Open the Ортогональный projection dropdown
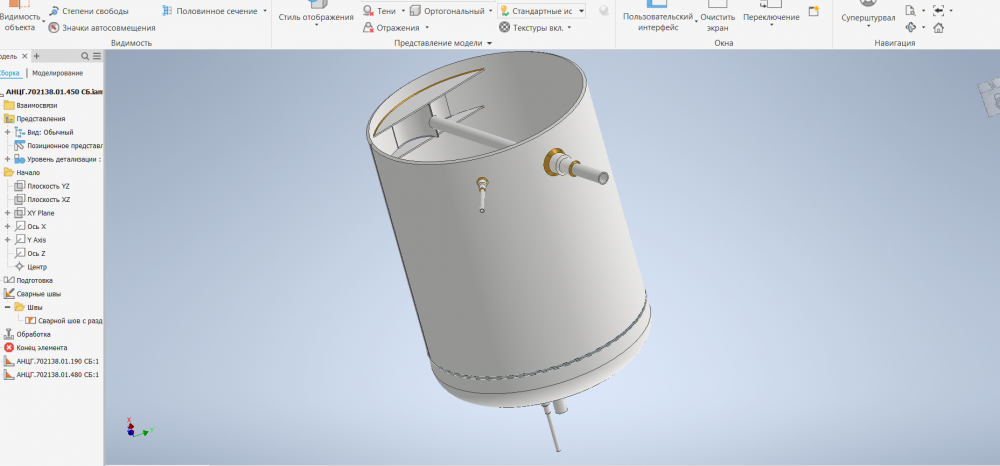 pos(492,11)
